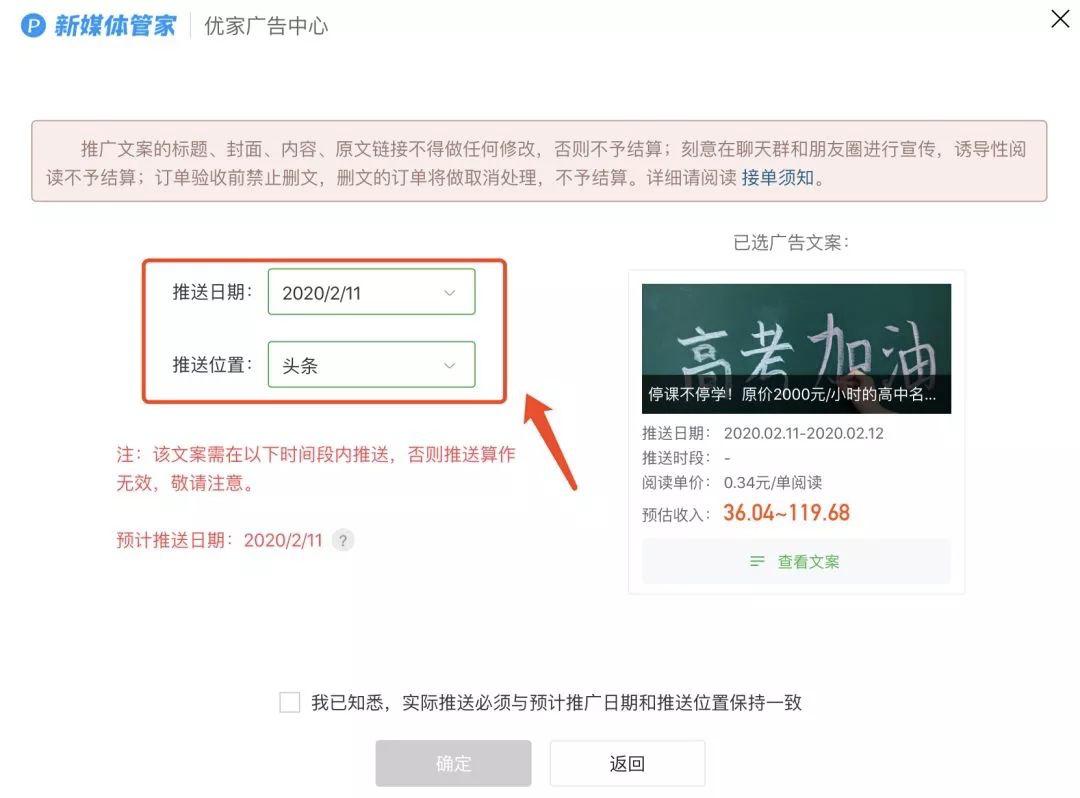Open the 推送位置 position dropdown
Image resolution: width=1080 pixels, height=798 pixels.
click(x=371, y=366)
